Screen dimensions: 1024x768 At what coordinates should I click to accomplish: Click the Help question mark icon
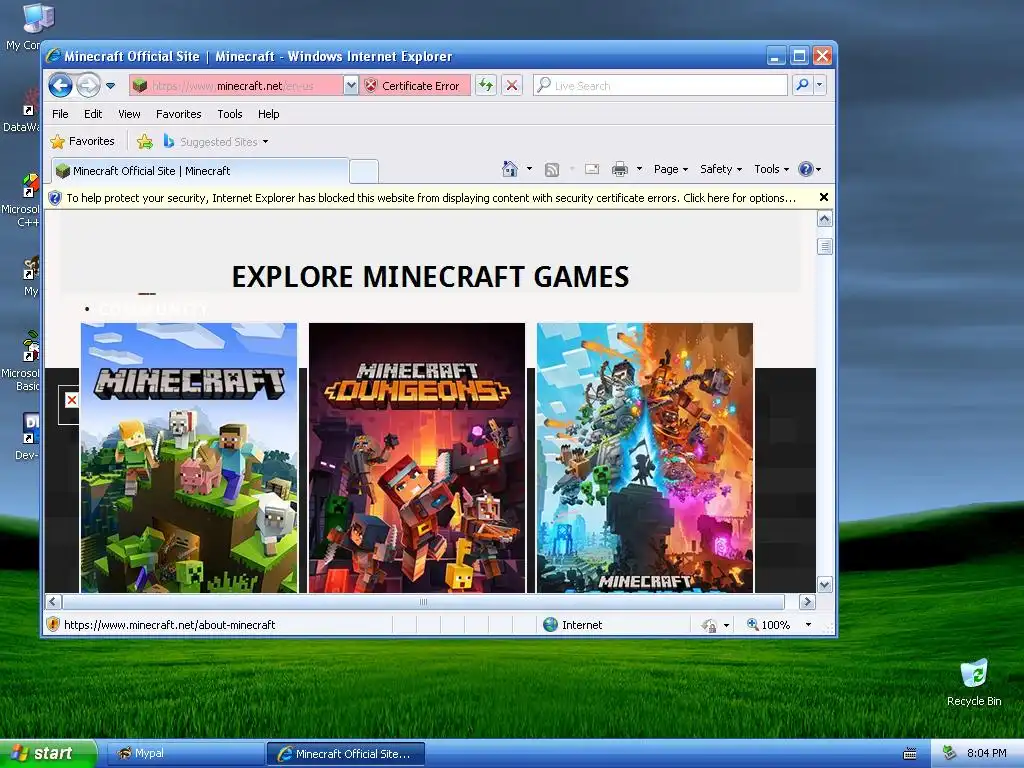click(x=806, y=169)
